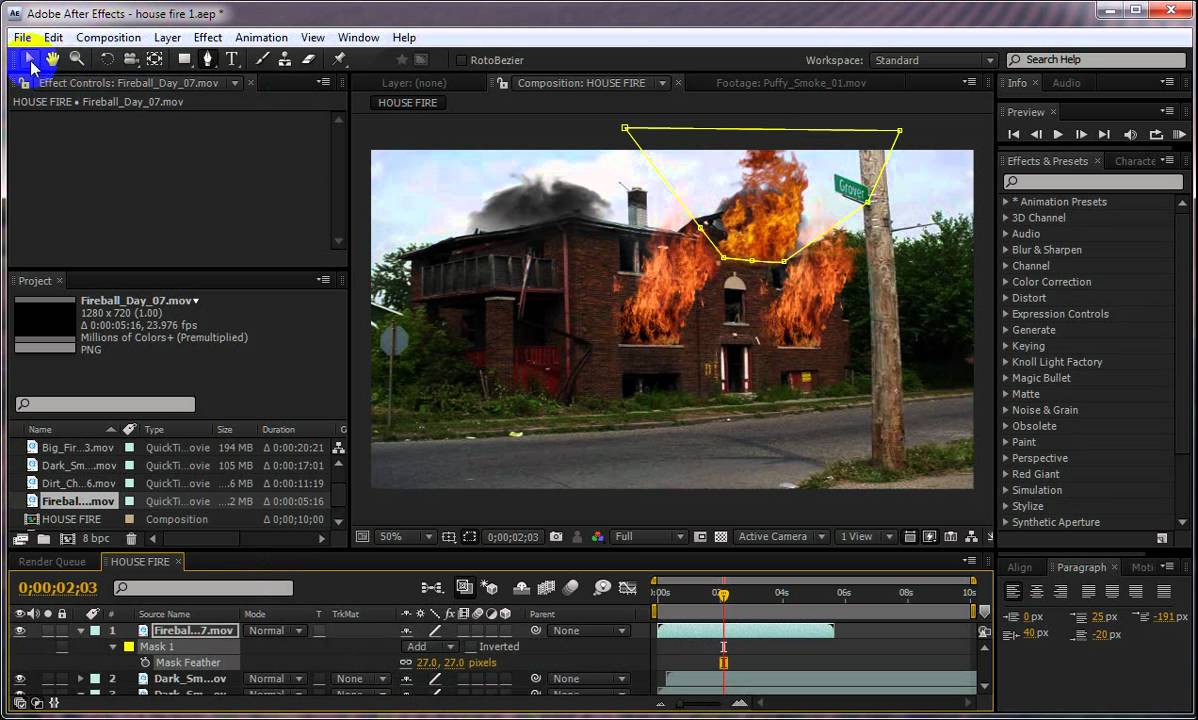Open the Workspace Standard dropdown

pos(933,60)
